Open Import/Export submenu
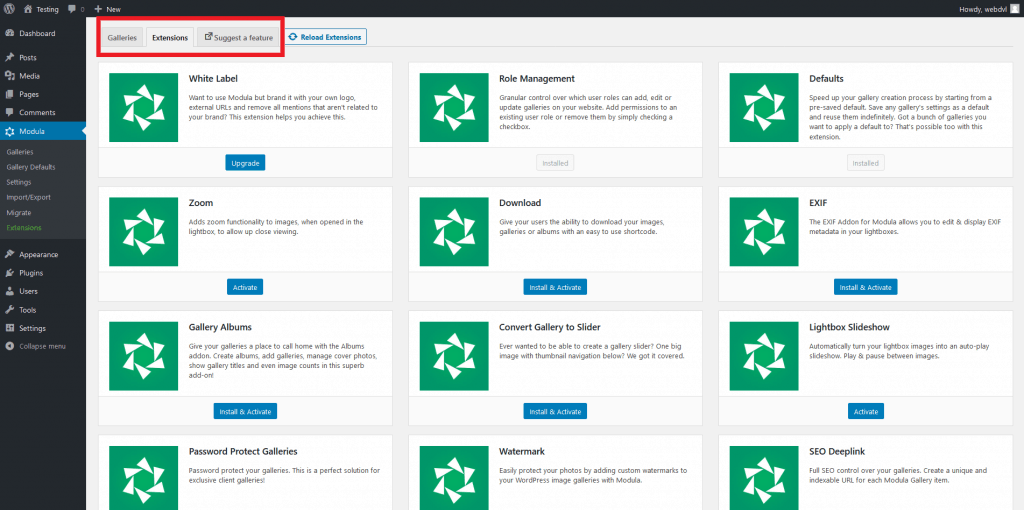The height and width of the screenshot is (510, 1024). click(28, 197)
